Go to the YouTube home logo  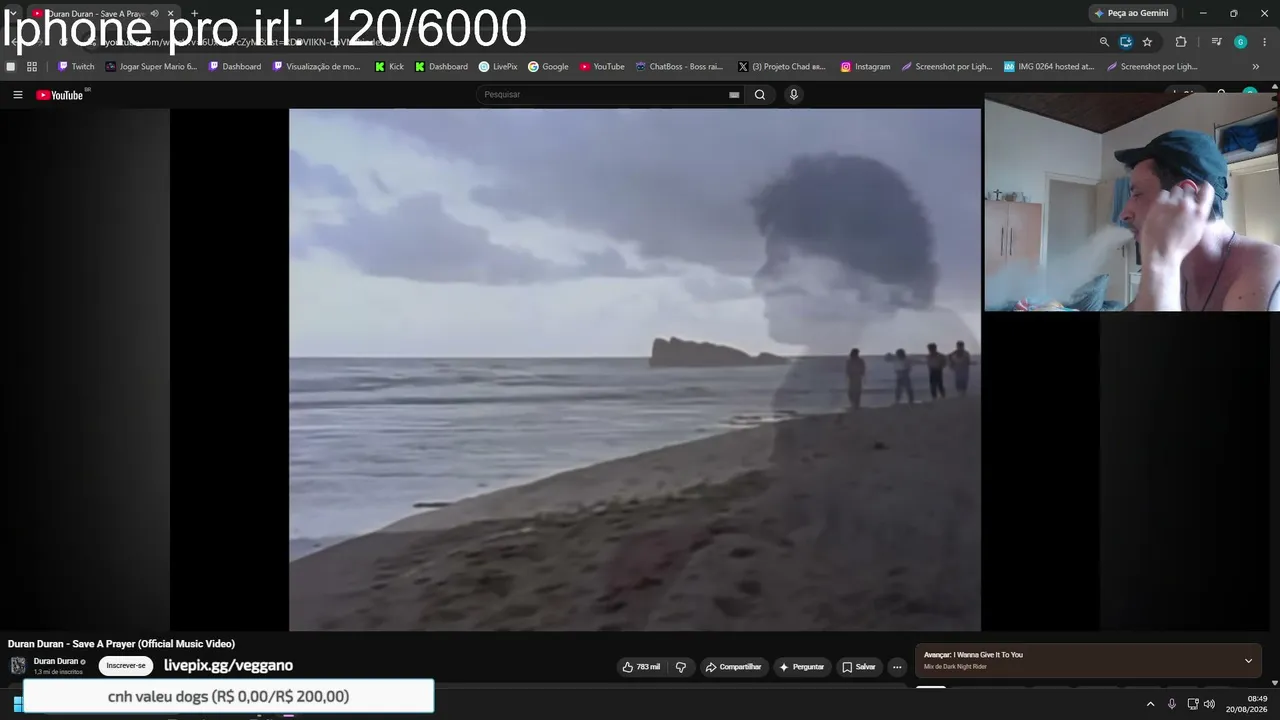[x=60, y=95]
